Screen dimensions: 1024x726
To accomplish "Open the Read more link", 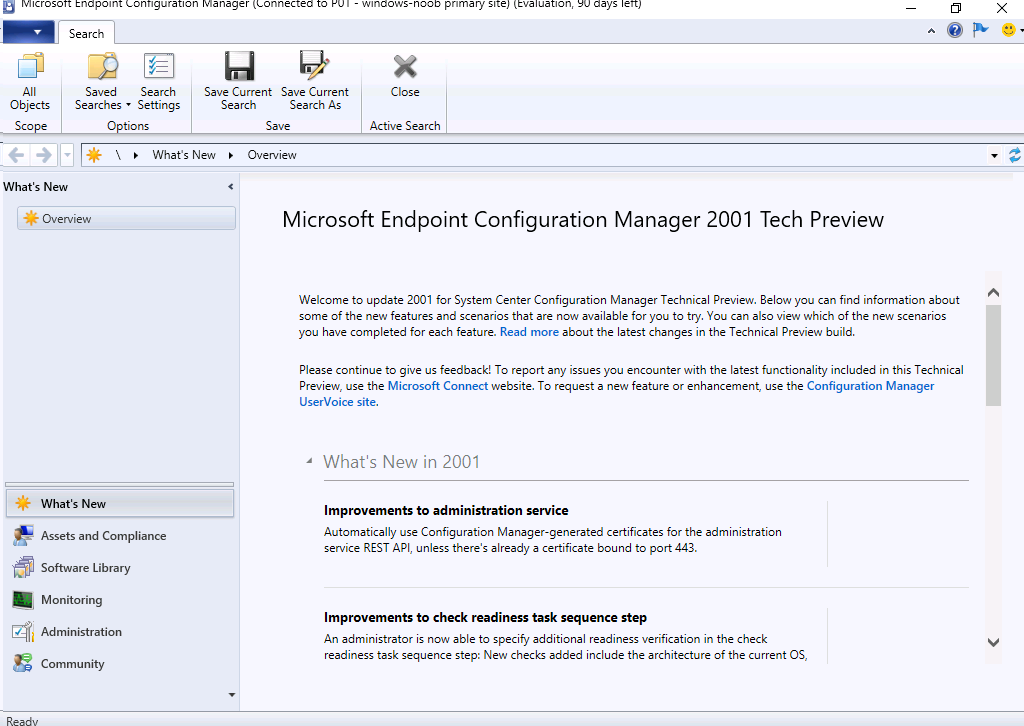I will (x=529, y=332).
